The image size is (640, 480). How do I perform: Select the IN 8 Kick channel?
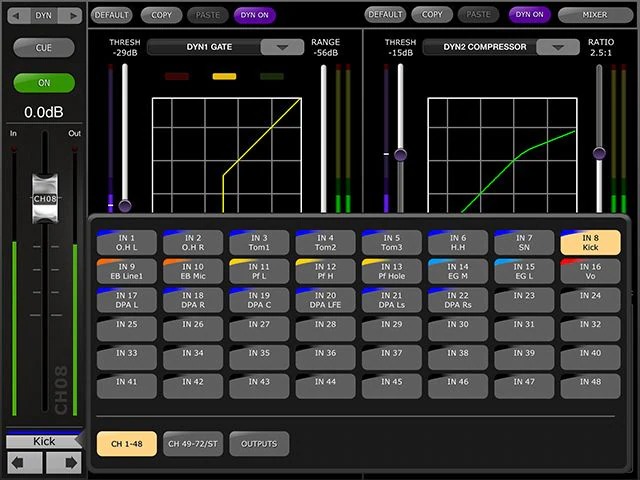591,242
